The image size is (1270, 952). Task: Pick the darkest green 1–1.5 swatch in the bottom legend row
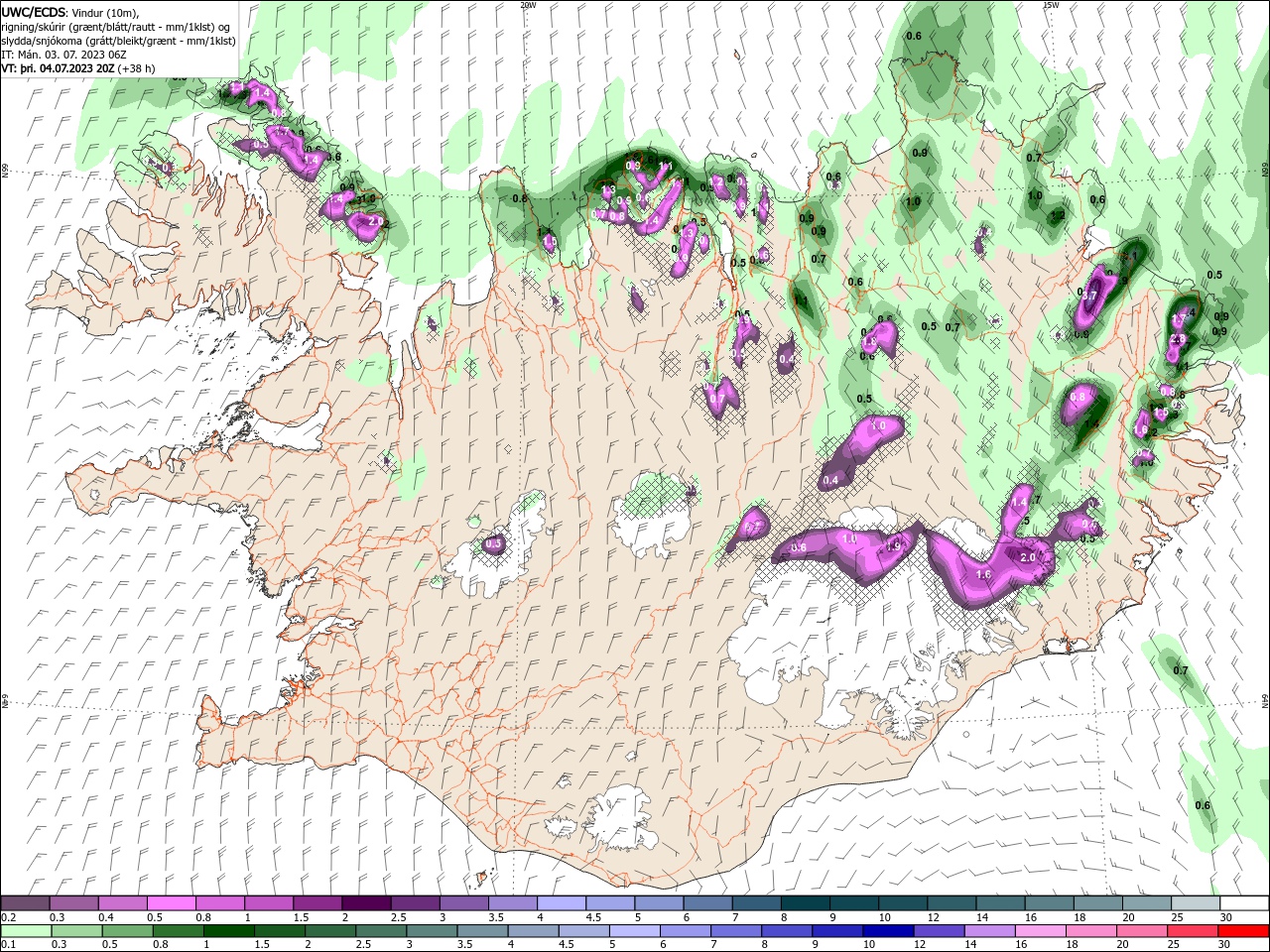coord(229,931)
